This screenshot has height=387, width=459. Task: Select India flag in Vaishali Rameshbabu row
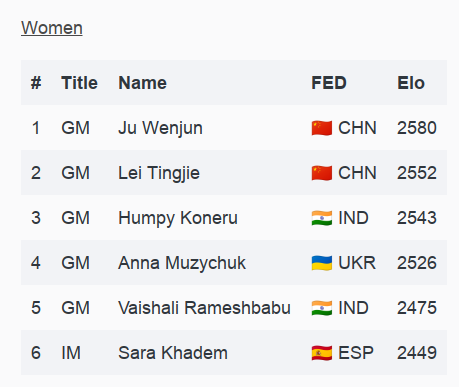pyautogui.click(x=322, y=308)
